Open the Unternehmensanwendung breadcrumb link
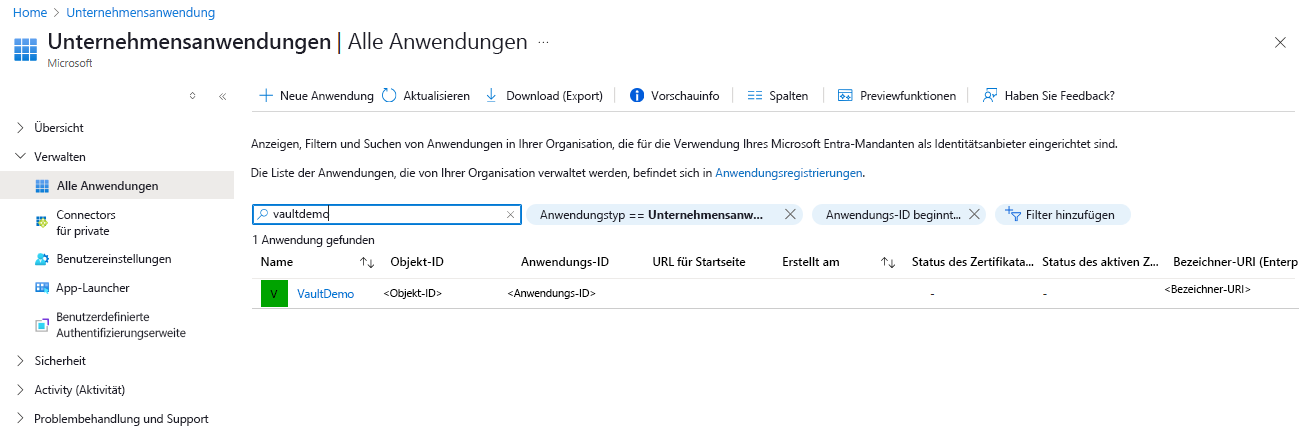The height and width of the screenshot is (445, 1299). 141,13
